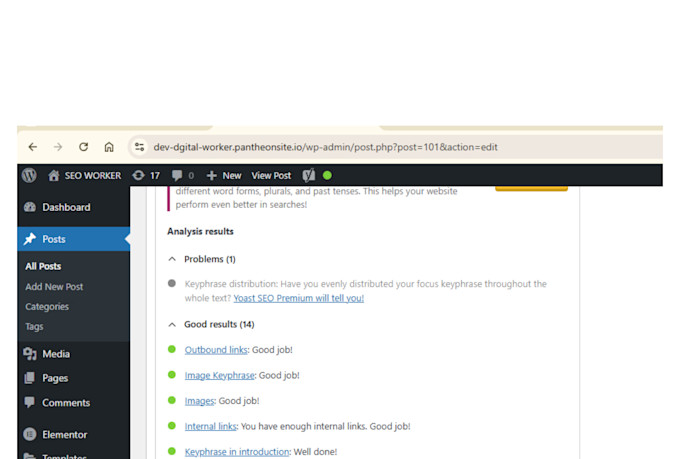Follow Yoast SEO Premium will tell you link
680x459 pixels.
point(299,298)
